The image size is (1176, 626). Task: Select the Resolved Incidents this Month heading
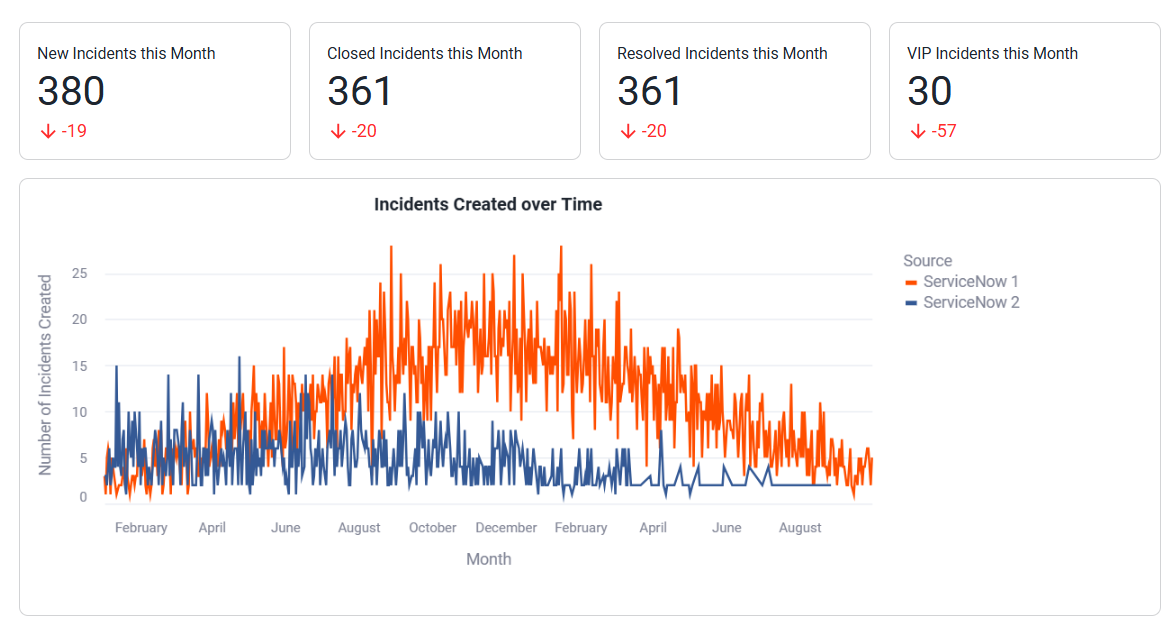tap(722, 54)
